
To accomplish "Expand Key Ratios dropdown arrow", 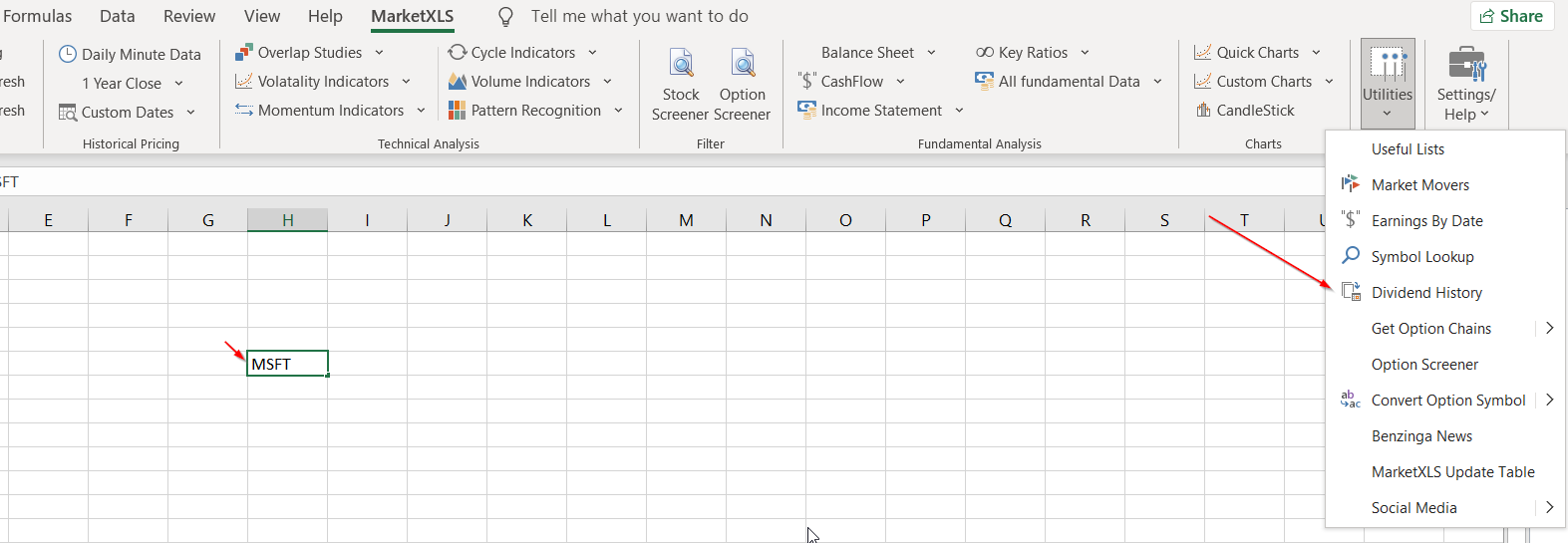I will [x=1086, y=53].
